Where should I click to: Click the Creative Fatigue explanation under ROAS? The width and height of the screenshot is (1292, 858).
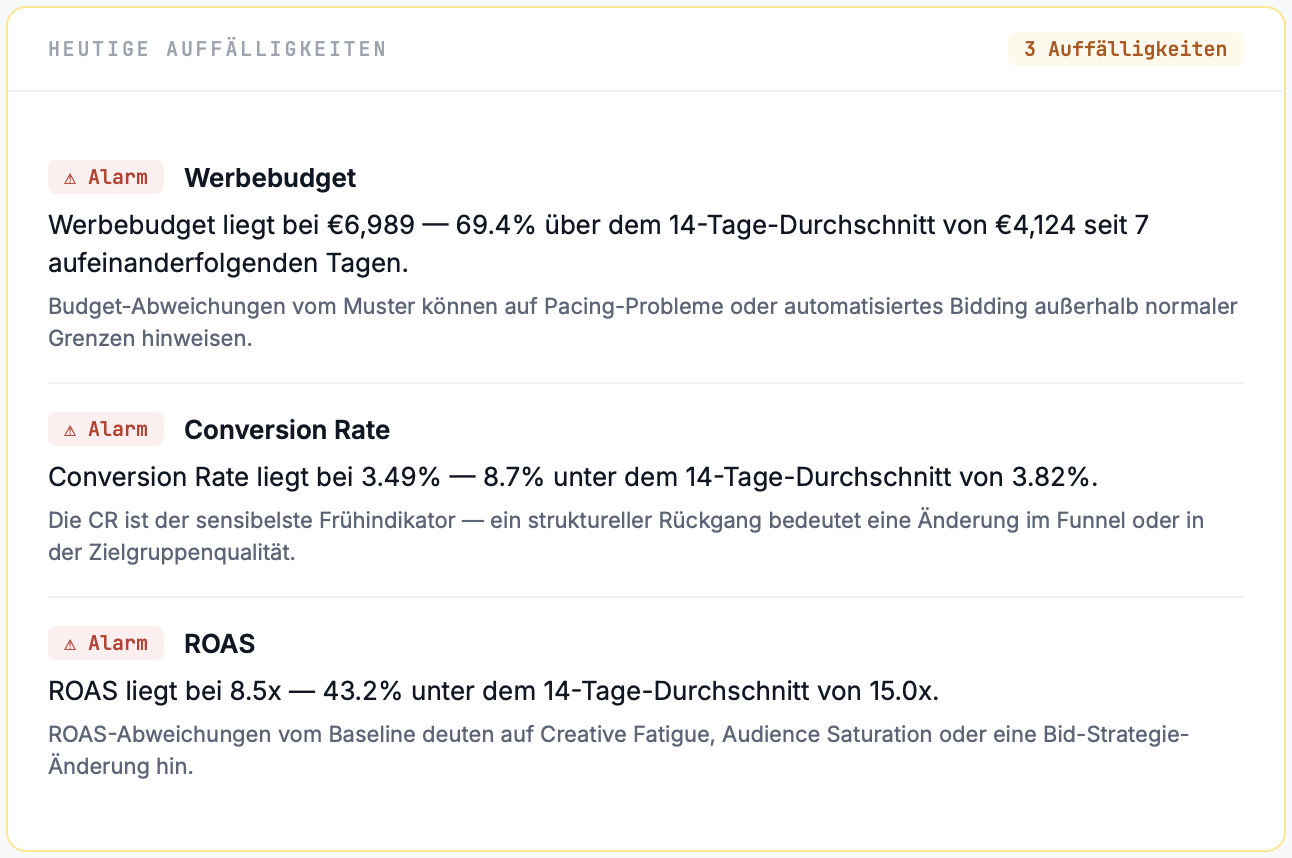[x=617, y=734]
